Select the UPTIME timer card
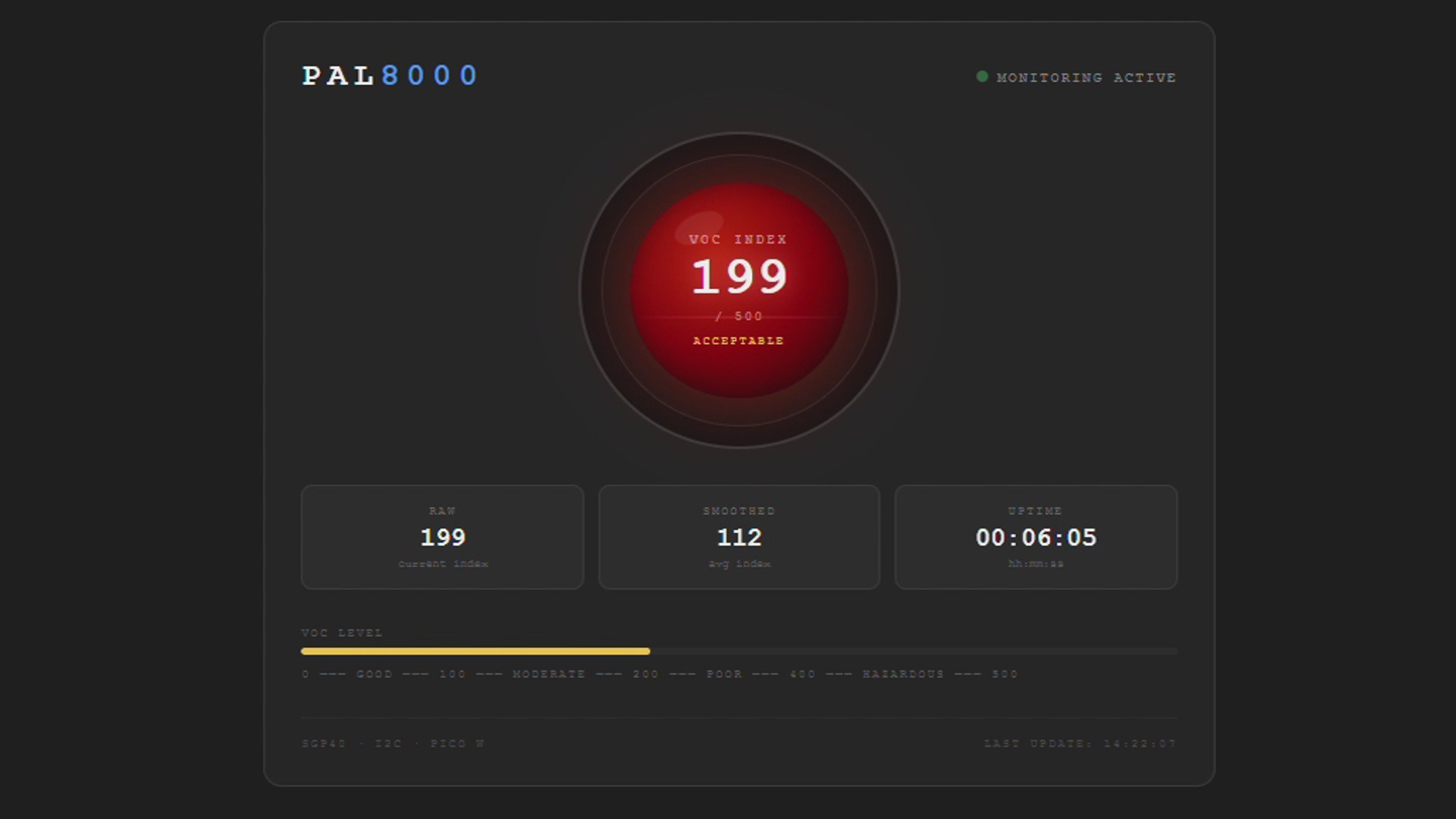The image size is (1456, 819). 1035,537
